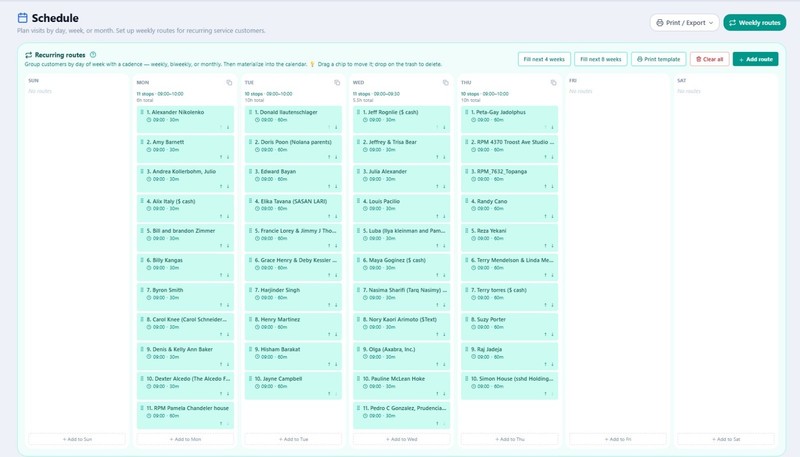The height and width of the screenshot is (457, 800).
Task: Click Add to Thu
Action: point(510,439)
